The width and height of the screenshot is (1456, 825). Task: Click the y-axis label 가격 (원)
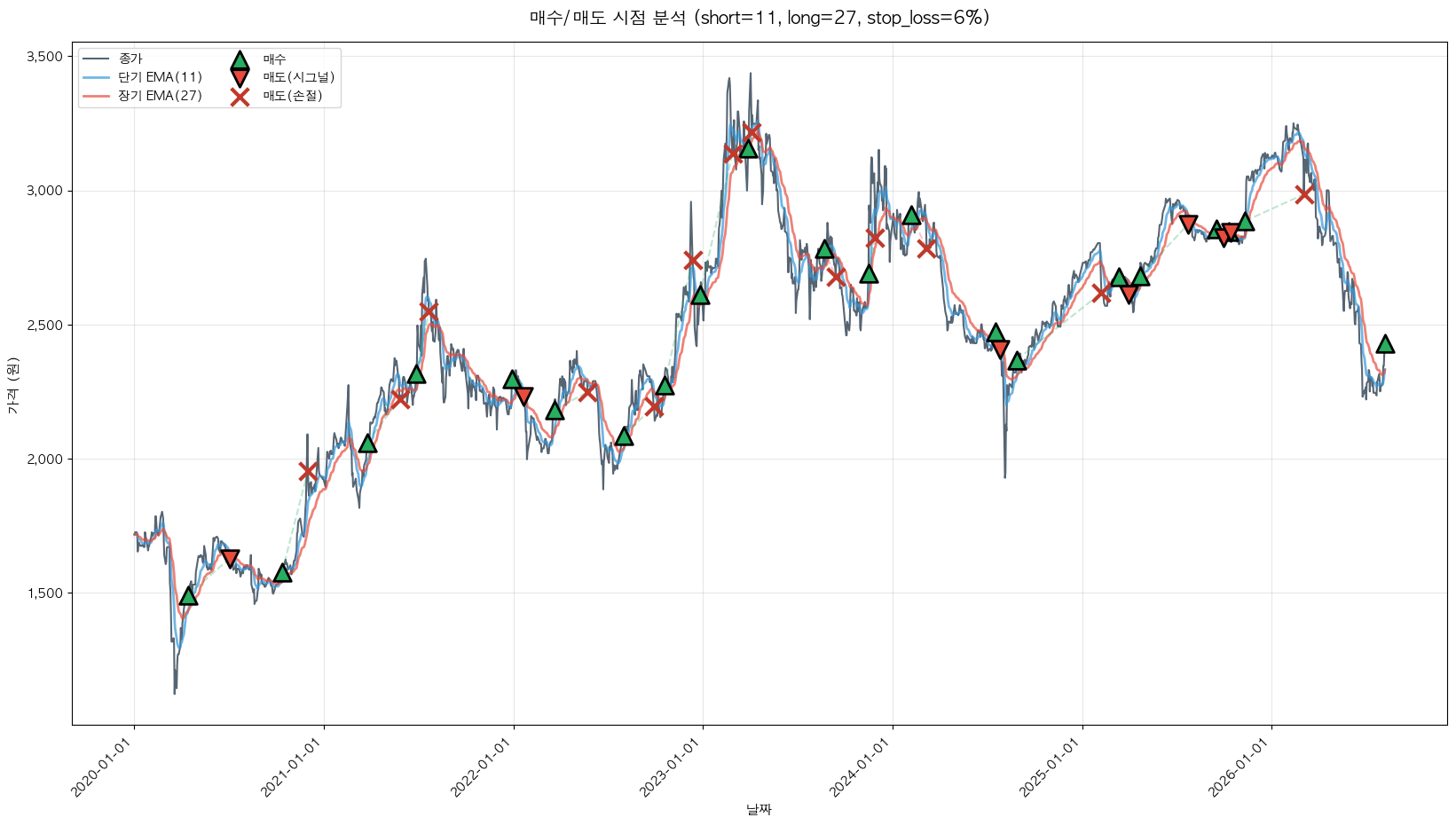click(x=12, y=386)
